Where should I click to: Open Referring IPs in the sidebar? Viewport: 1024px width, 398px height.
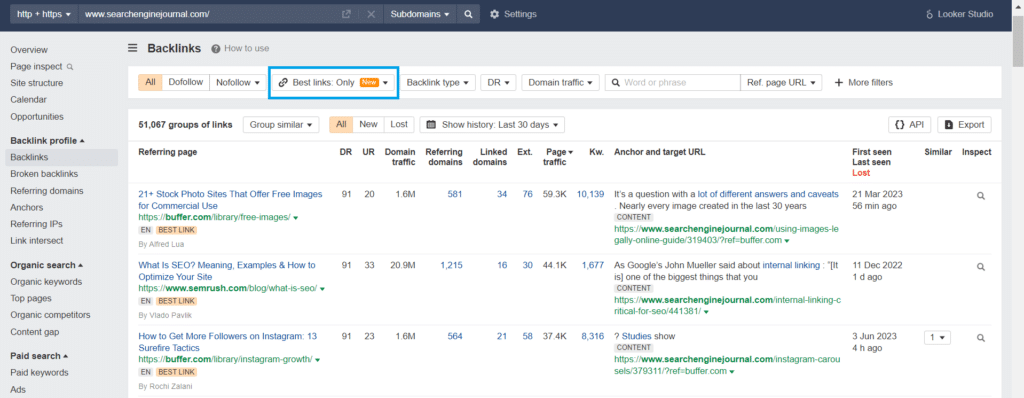click(37, 224)
